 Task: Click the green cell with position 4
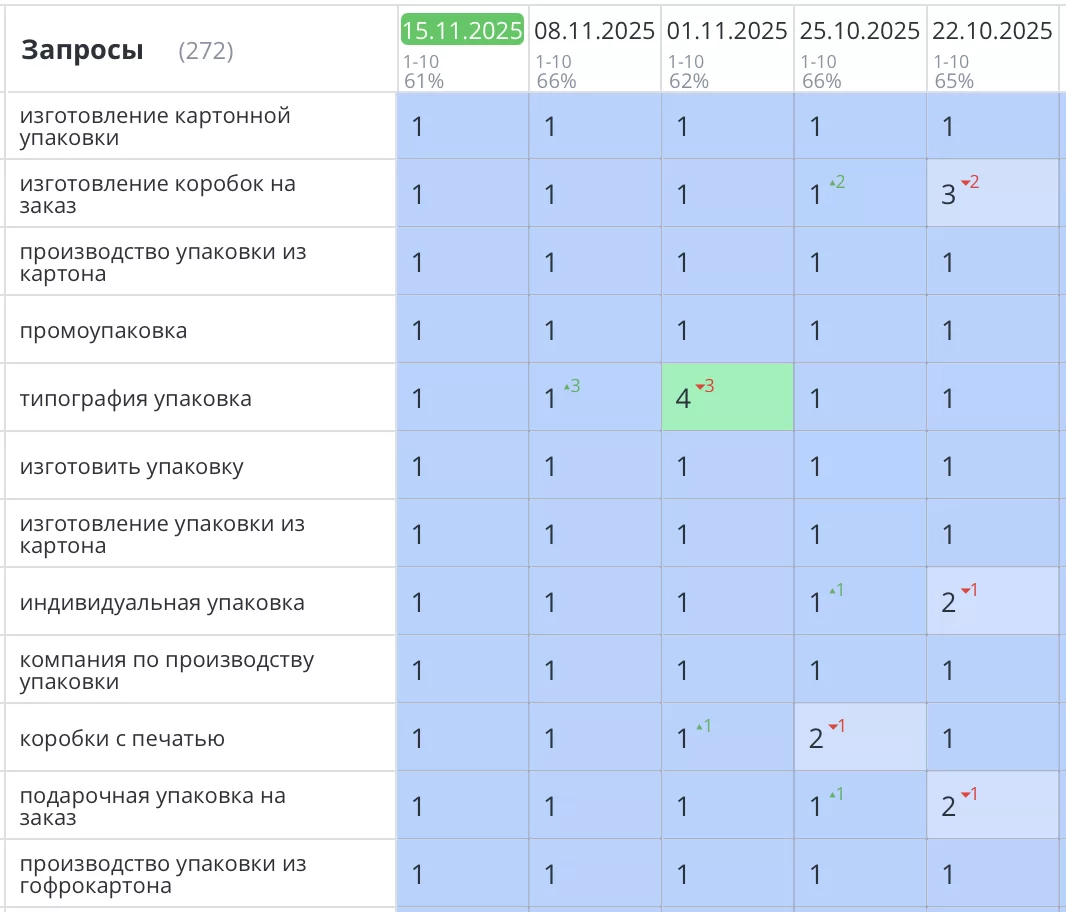[727, 398]
